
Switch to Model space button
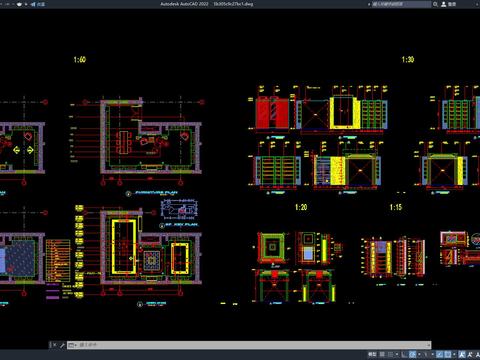[x=372, y=354]
